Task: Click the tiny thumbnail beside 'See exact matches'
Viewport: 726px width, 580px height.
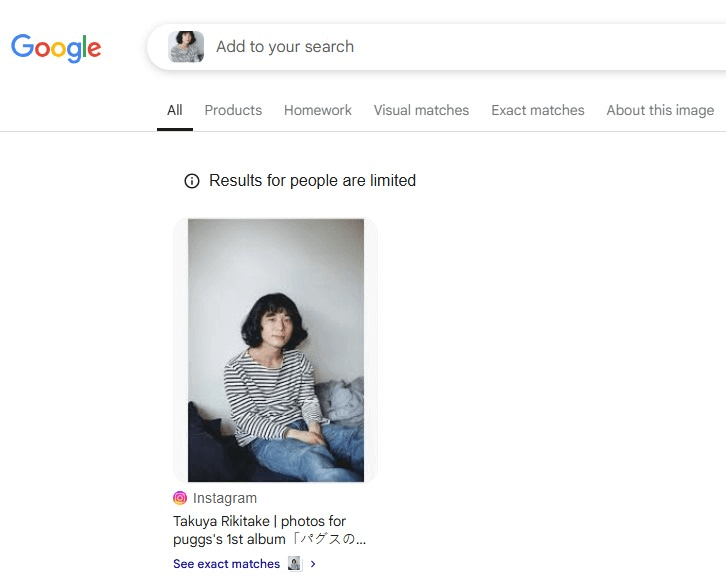Action: tap(294, 564)
